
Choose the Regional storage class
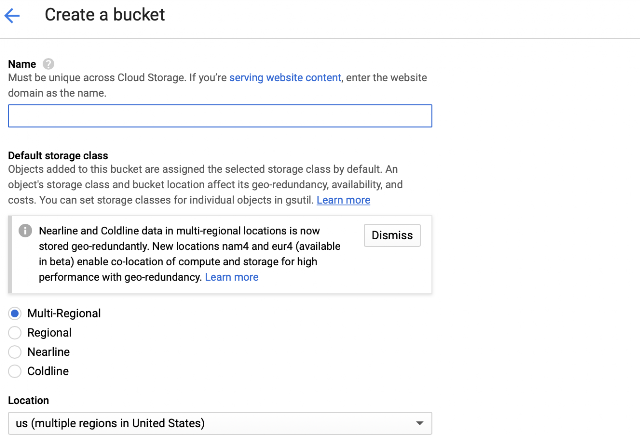coord(15,333)
